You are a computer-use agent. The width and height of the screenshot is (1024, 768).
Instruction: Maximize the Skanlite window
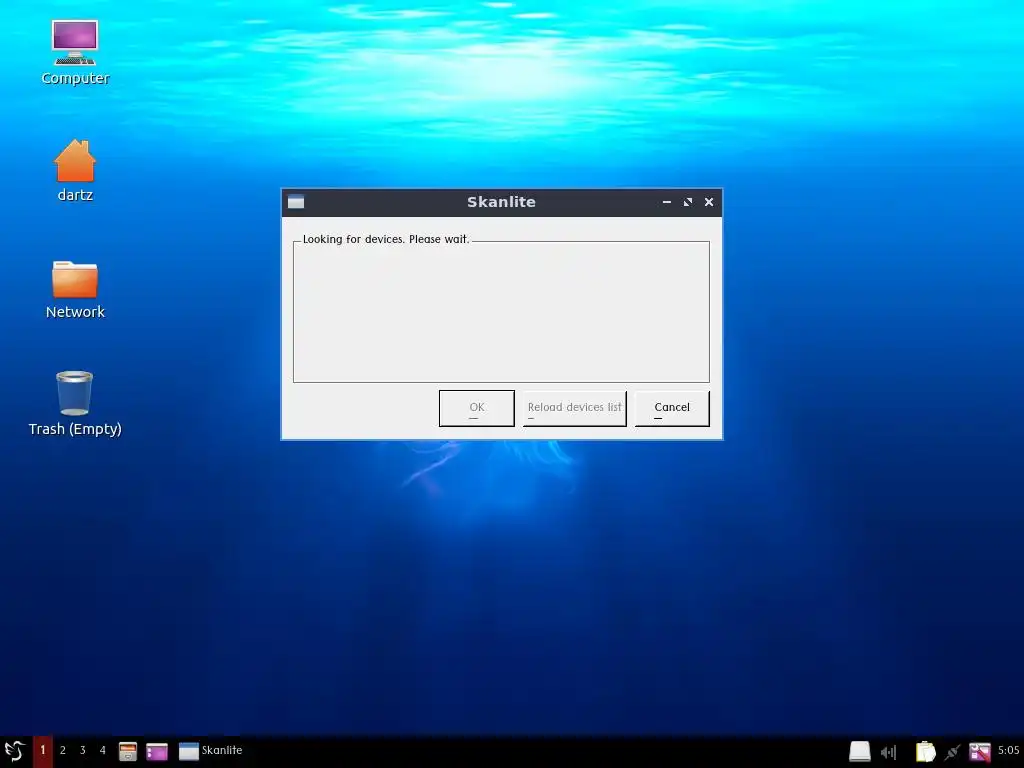[688, 202]
